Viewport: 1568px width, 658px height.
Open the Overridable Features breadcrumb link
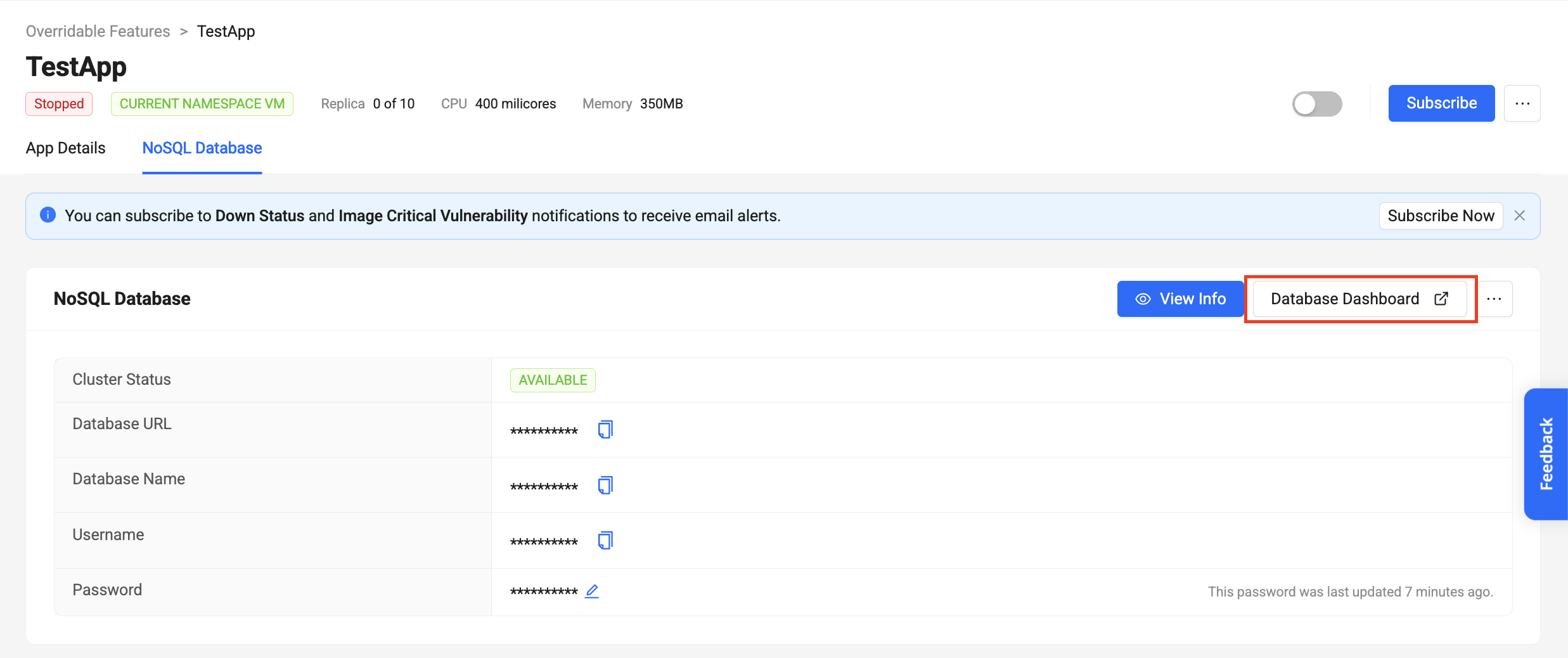(x=97, y=30)
